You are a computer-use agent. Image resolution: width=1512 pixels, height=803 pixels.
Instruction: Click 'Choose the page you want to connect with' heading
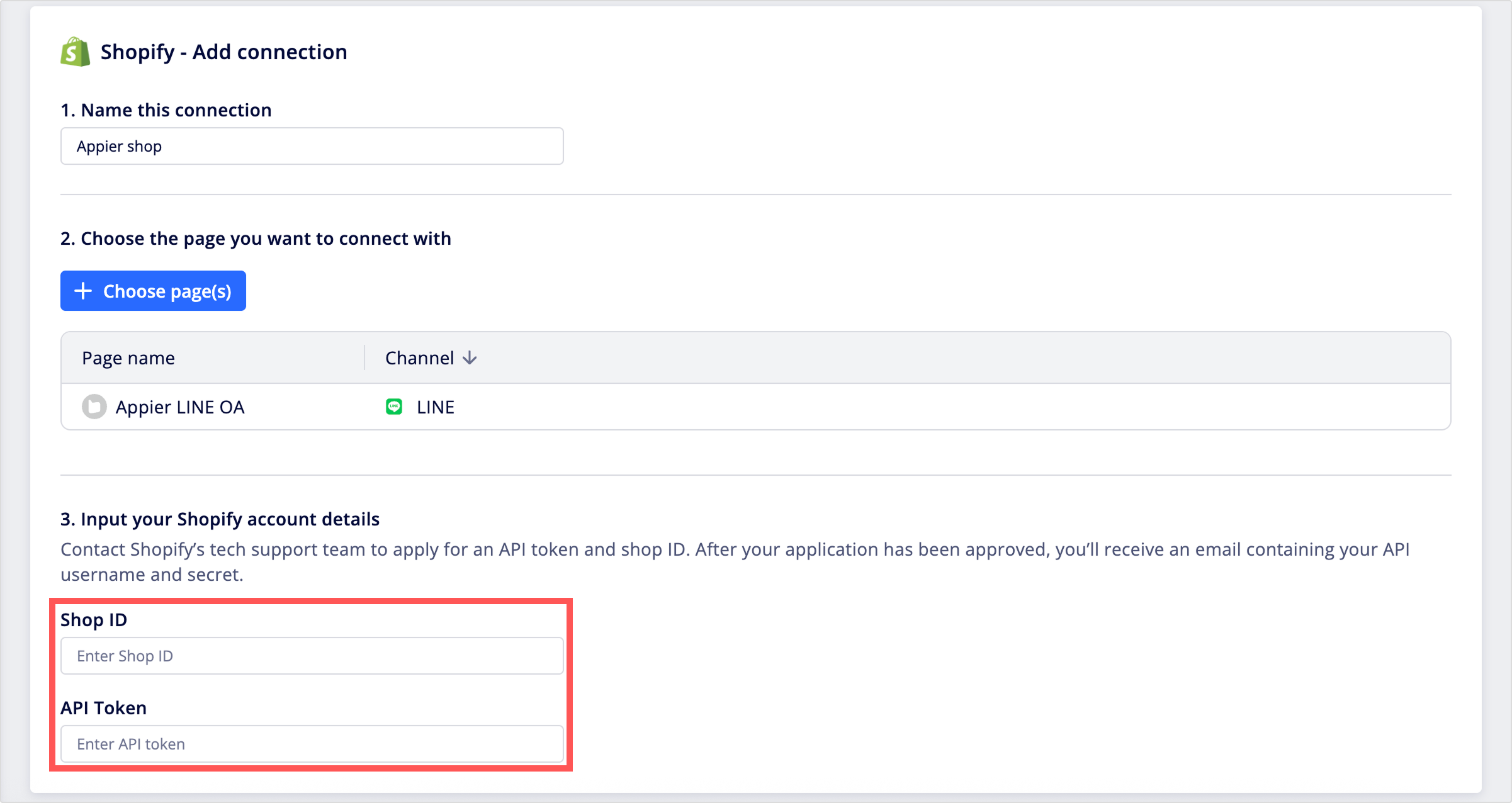point(256,239)
